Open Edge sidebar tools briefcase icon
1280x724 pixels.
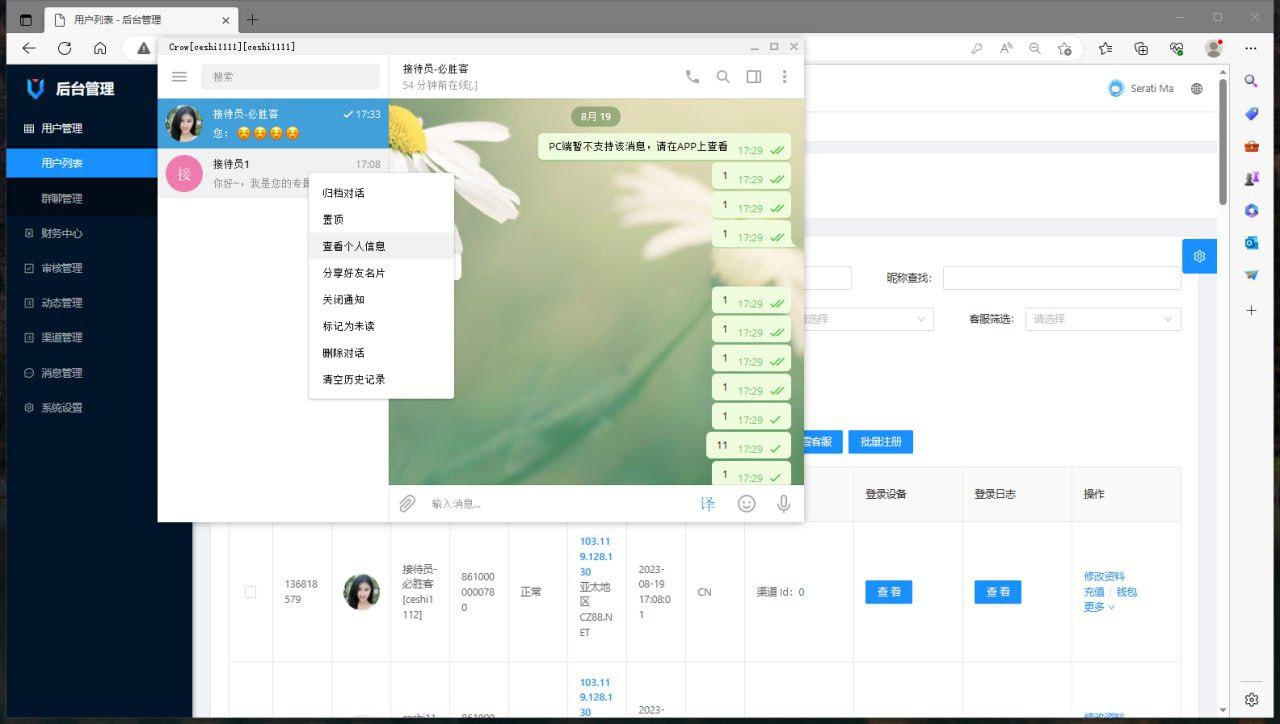click(1251, 146)
